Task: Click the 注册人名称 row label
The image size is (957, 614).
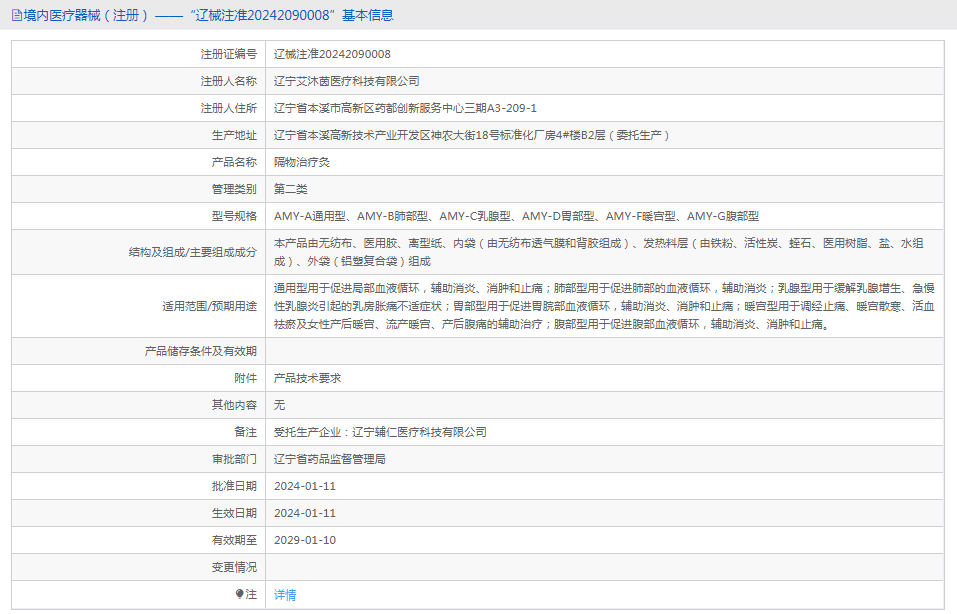Action: [229, 81]
